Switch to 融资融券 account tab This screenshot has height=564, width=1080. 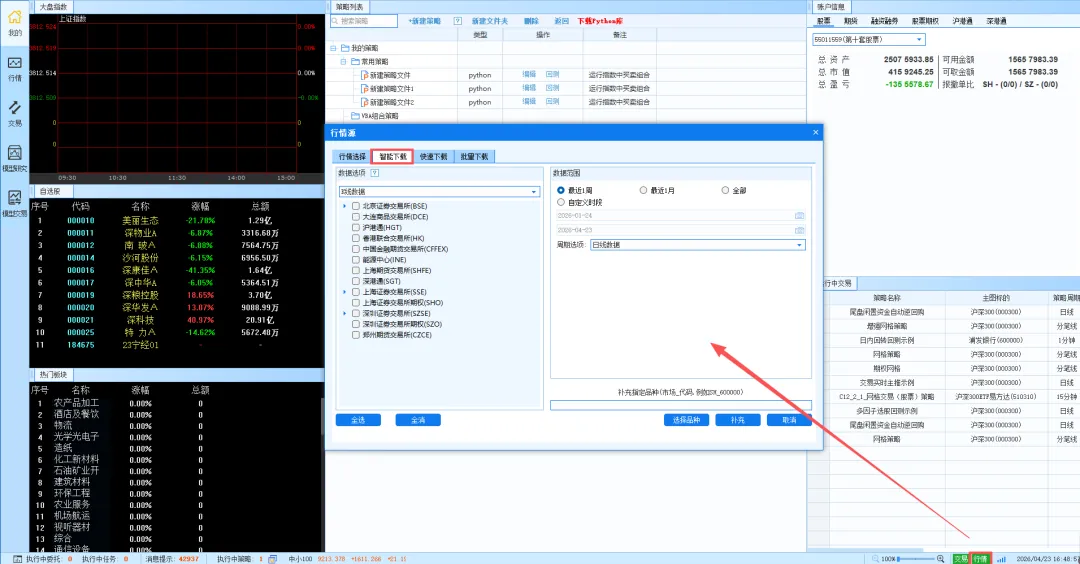pyautogui.click(x=884, y=21)
